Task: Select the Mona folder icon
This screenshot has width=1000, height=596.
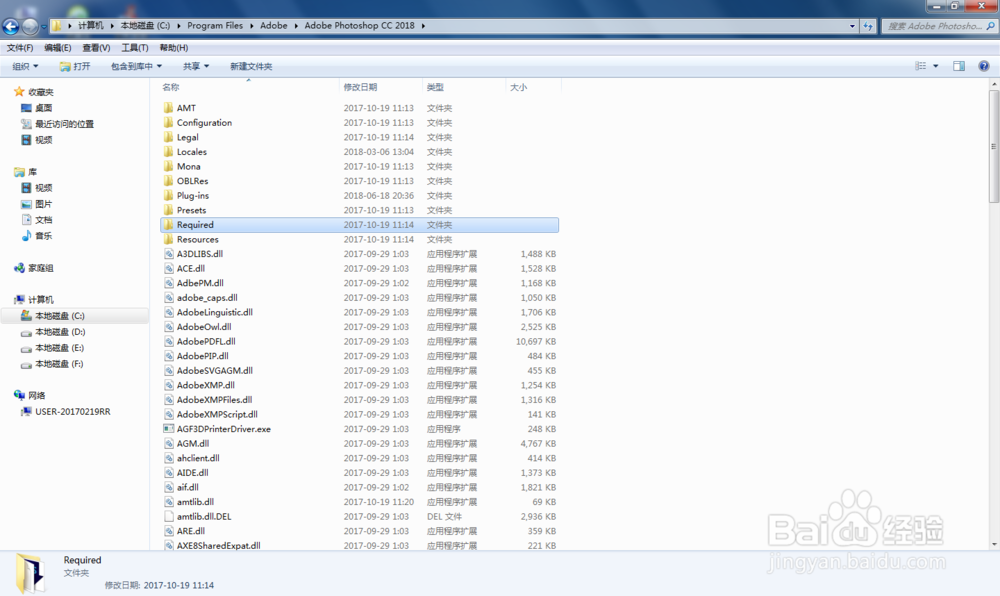Action: [x=168, y=166]
